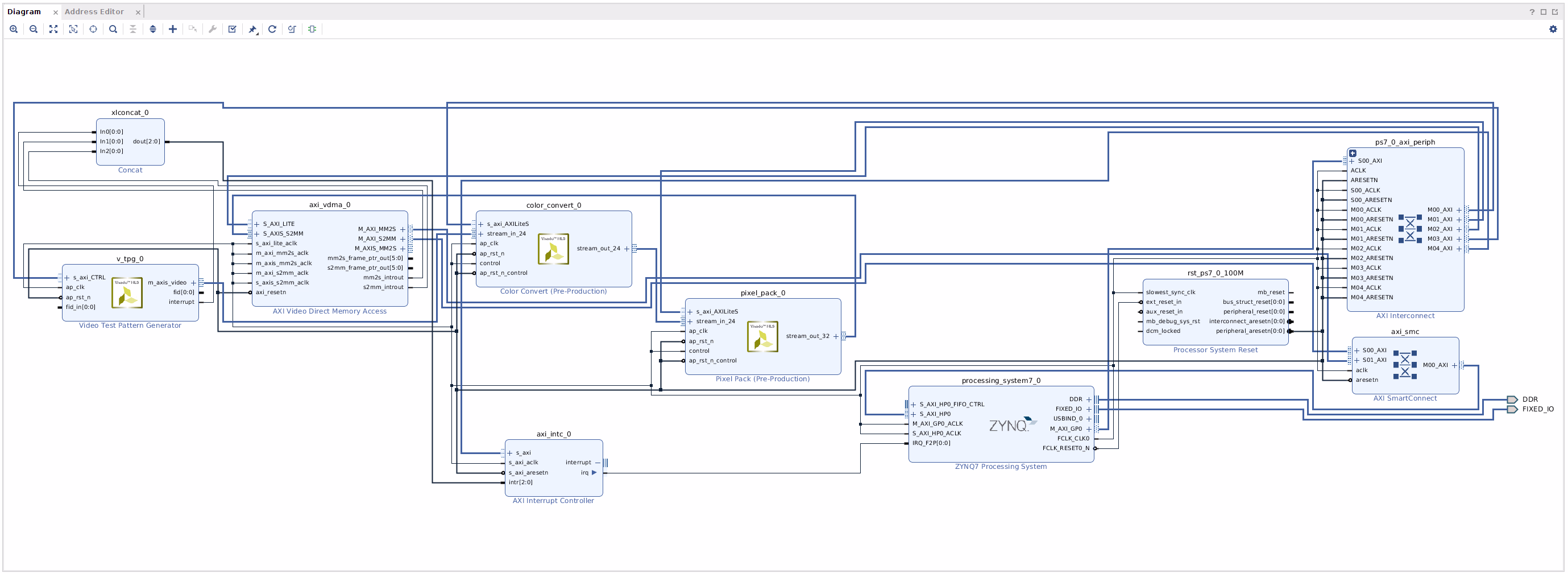The height and width of the screenshot is (573, 1568).
Task: Click the Validate Design checkmark icon
Action: 233,29
